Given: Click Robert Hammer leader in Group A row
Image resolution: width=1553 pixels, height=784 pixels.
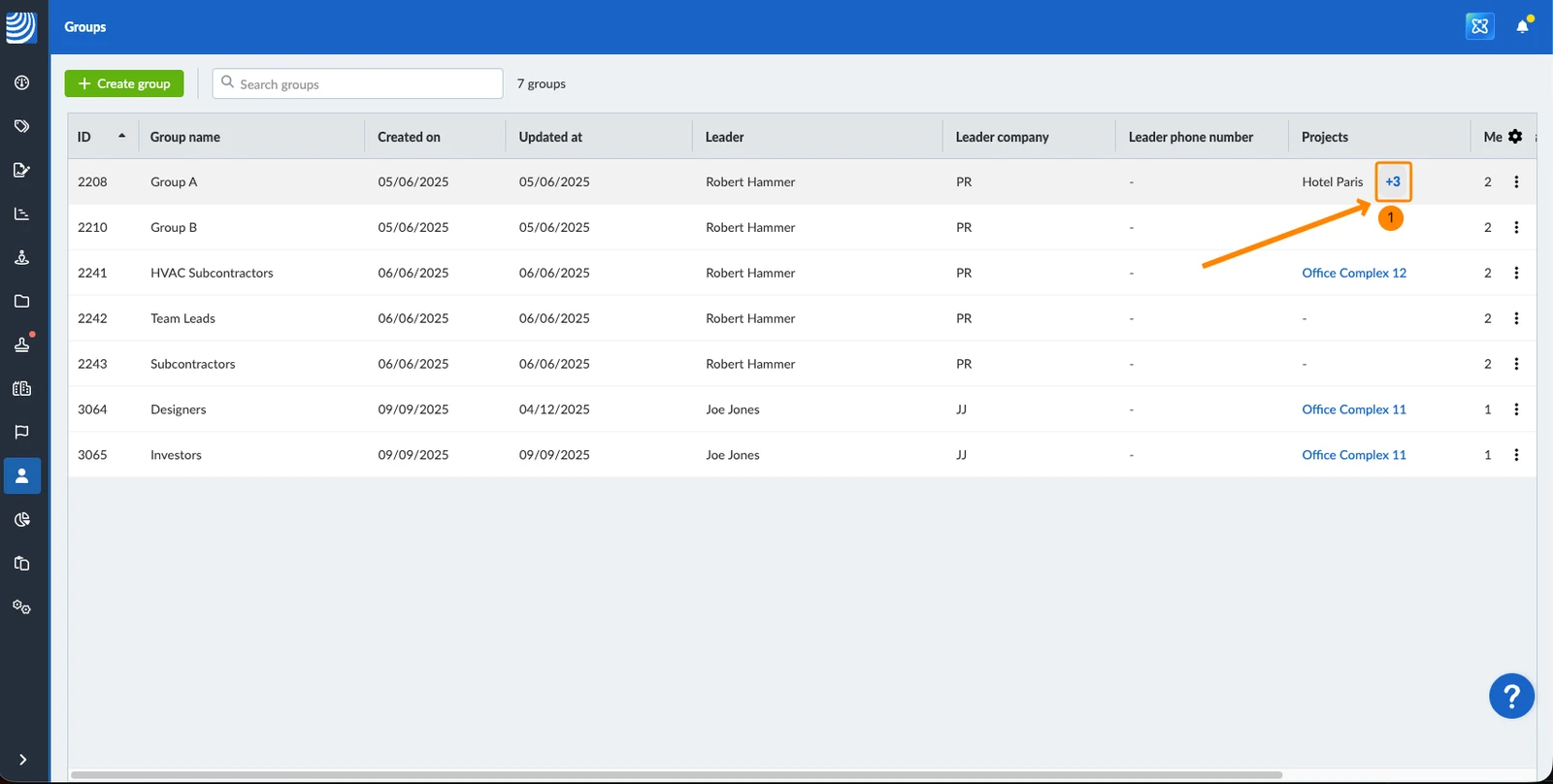Looking at the screenshot, I should [750, 181].
